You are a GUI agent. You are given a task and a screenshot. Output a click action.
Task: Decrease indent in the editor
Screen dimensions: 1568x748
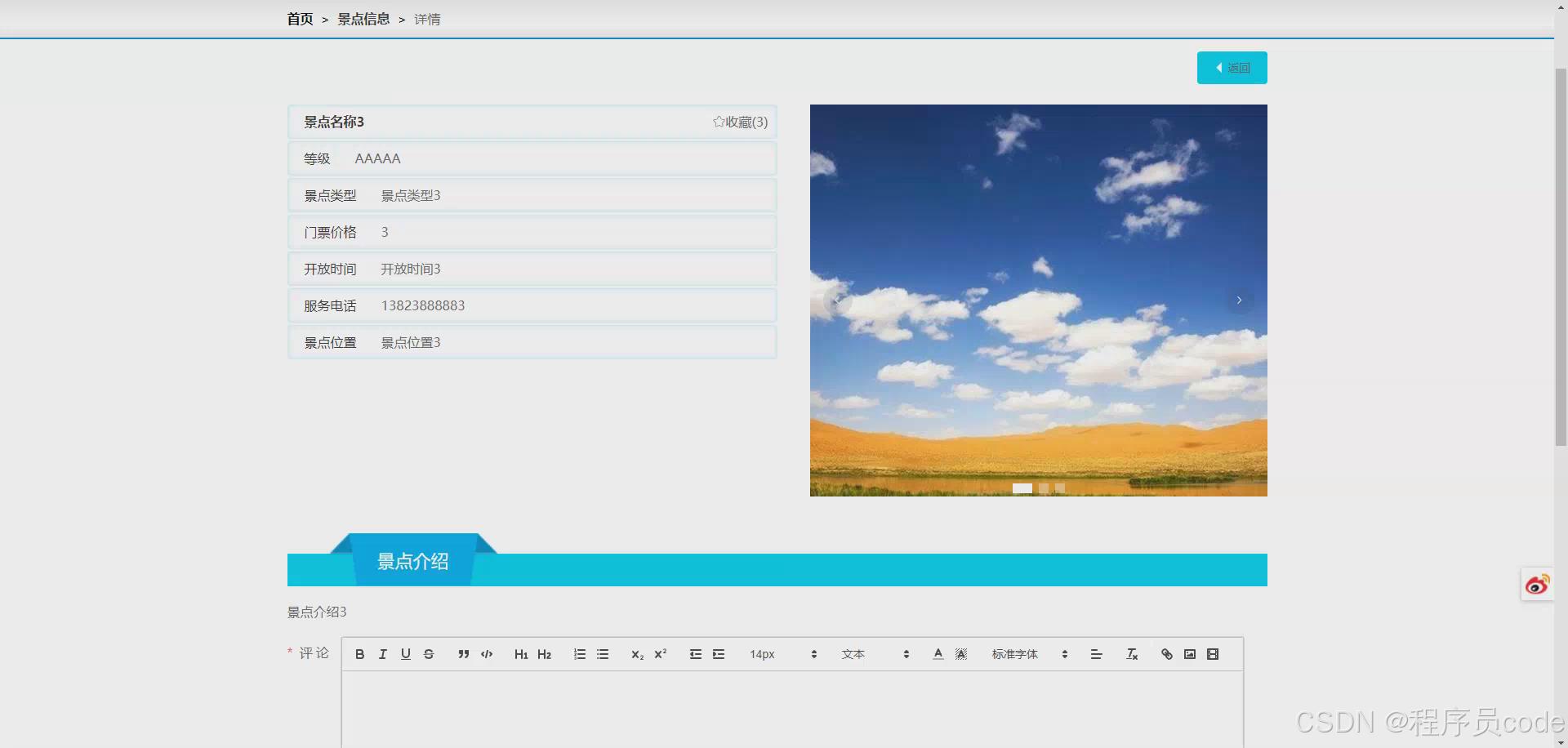click(x=696, y=654)
